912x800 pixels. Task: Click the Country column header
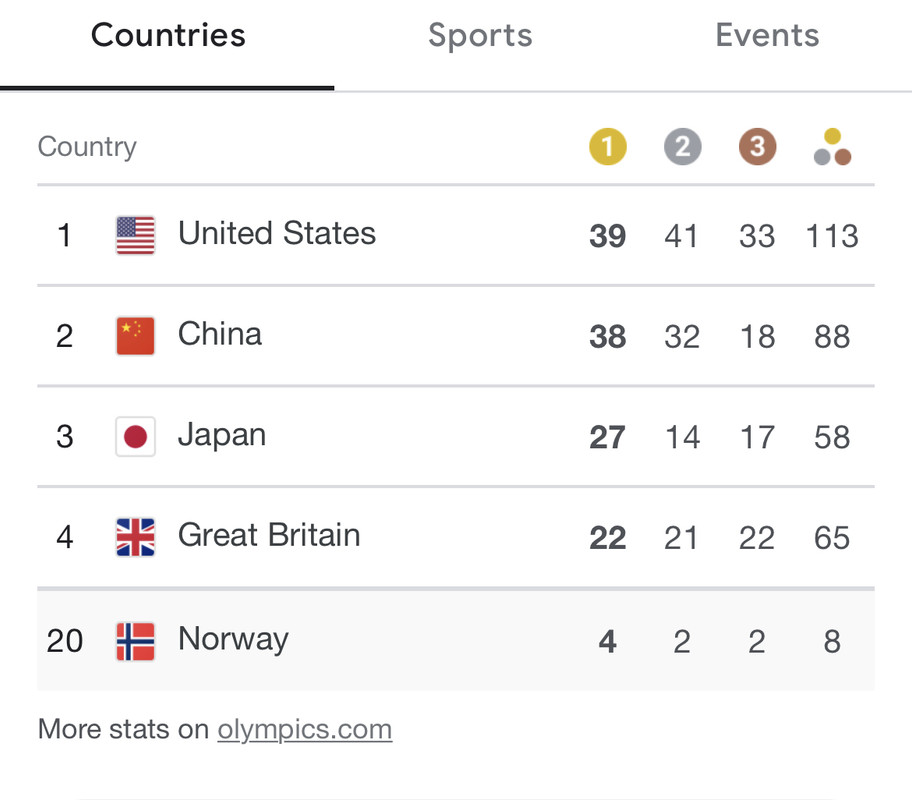(x=87, y=147)
